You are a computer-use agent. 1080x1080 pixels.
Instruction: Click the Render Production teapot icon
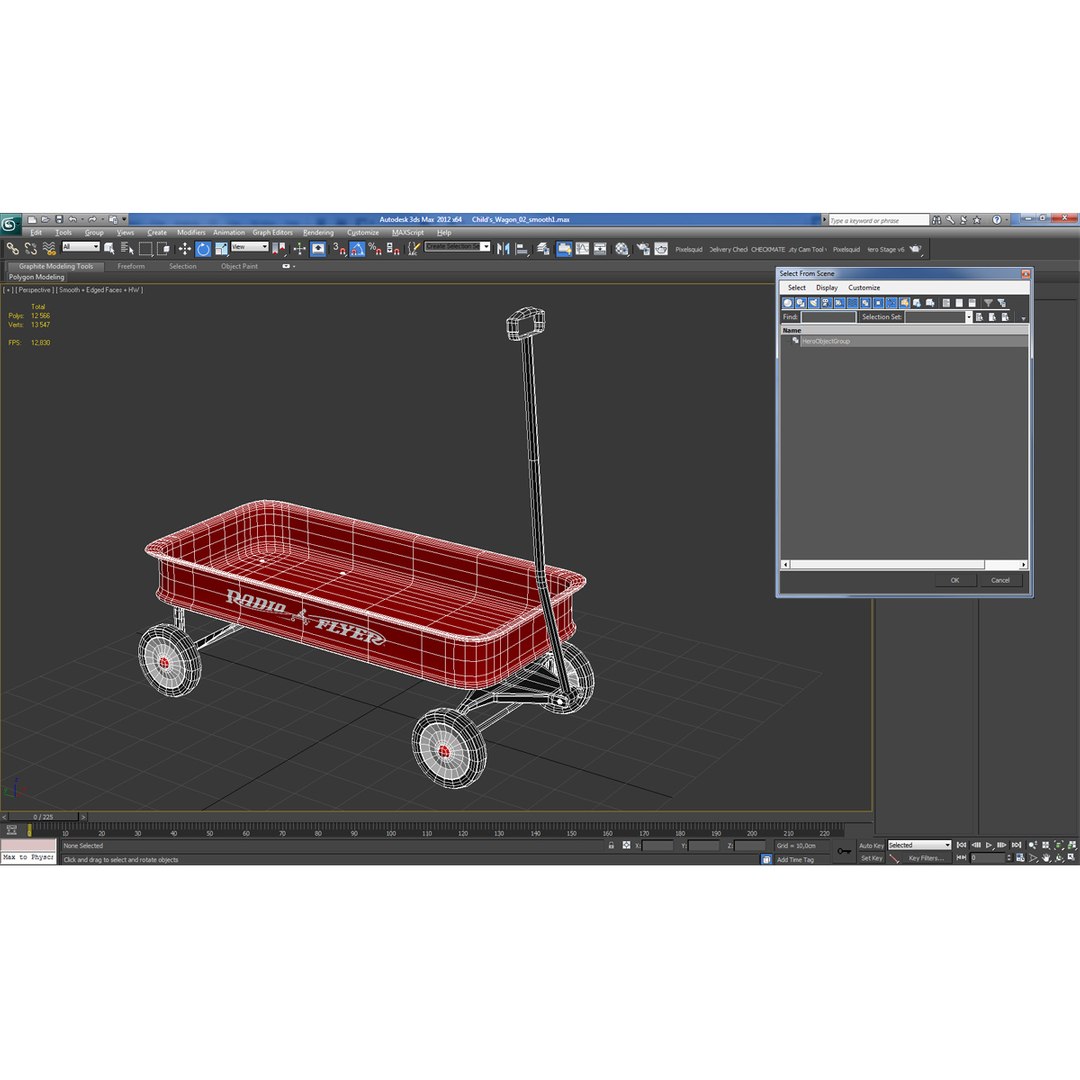(915, 249)
